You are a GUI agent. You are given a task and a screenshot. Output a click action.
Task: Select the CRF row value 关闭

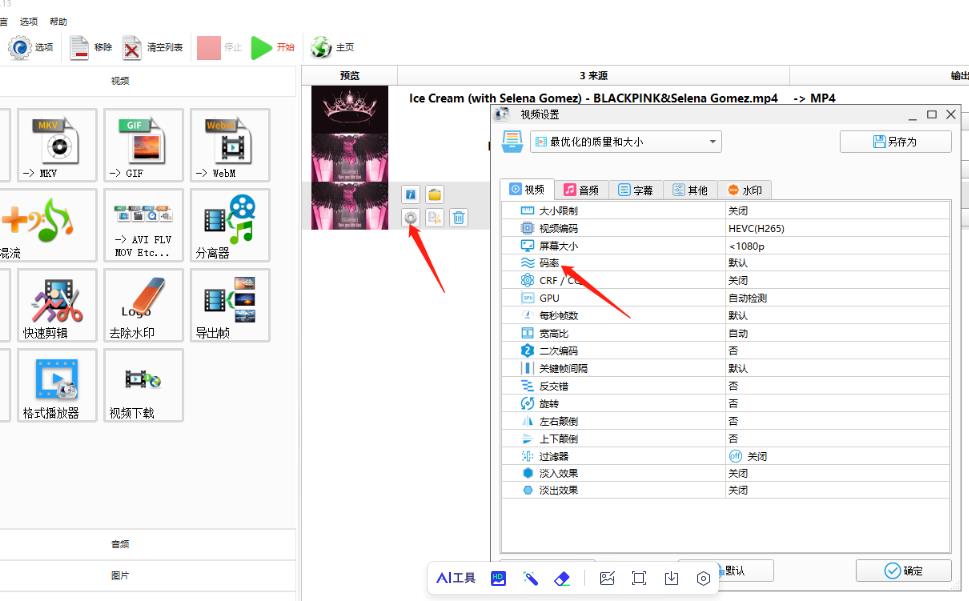pyautogui.click(x=738, y=280)
